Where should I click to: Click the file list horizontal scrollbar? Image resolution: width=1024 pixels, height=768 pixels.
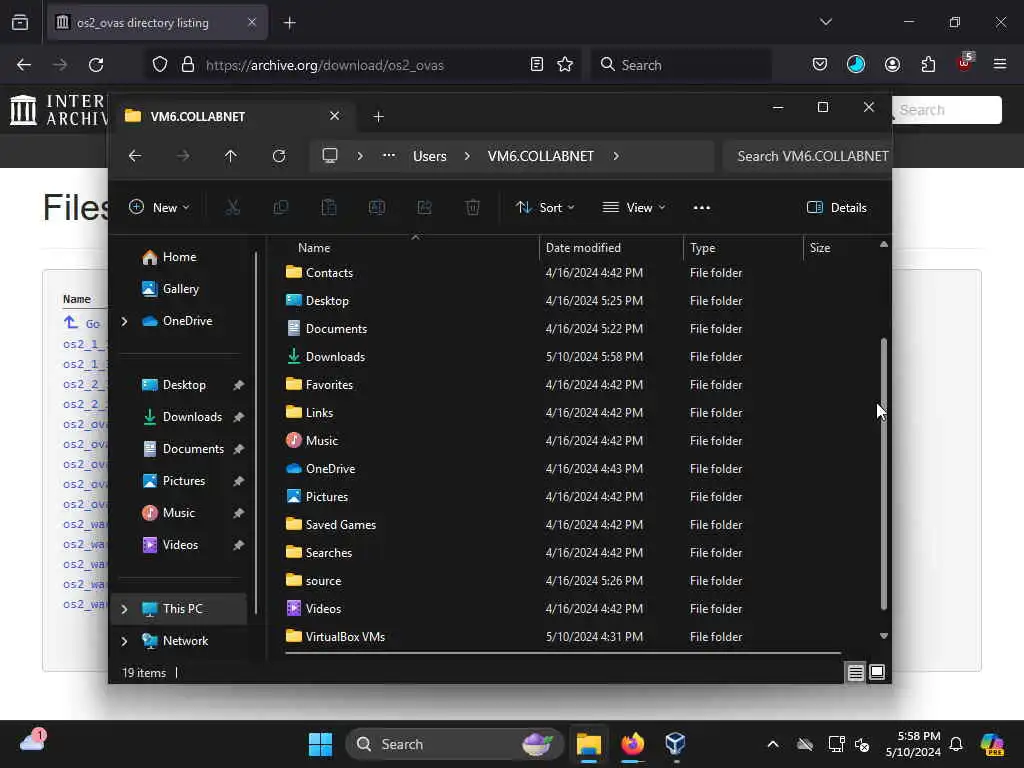click(x=563, y=652)
